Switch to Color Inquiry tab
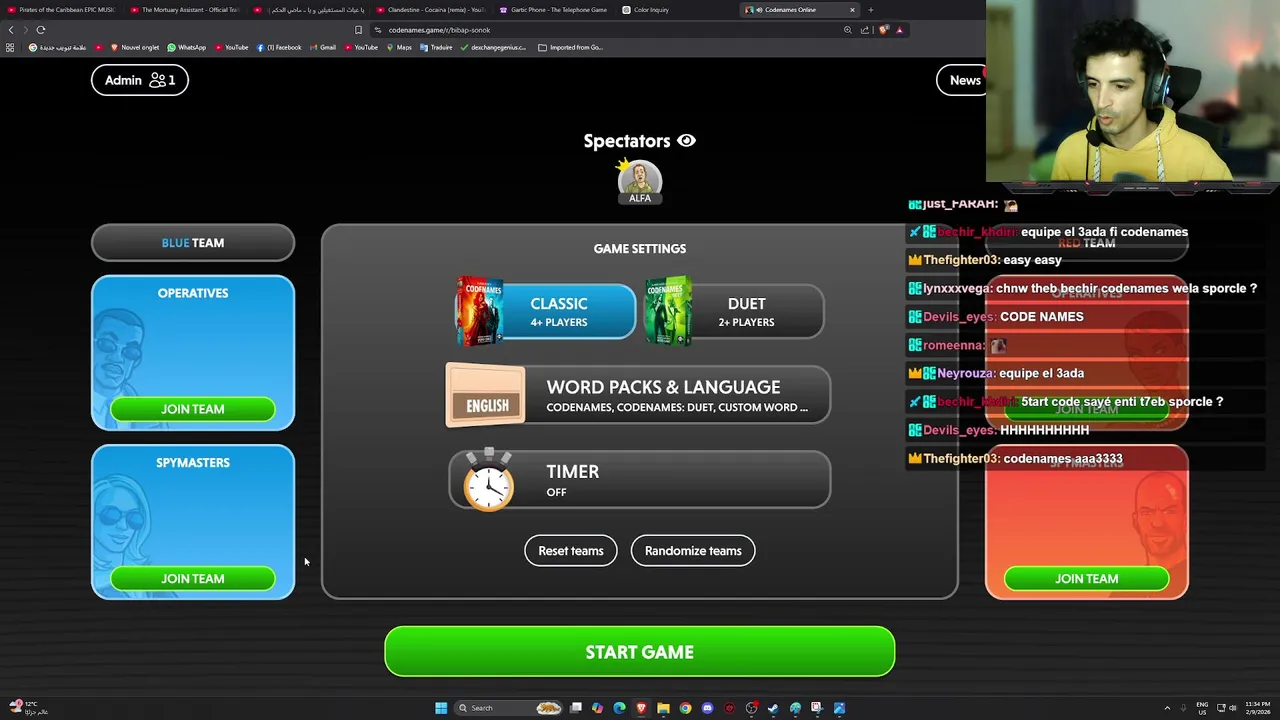This screenshot has height=720, width=1280. [676, 10]
